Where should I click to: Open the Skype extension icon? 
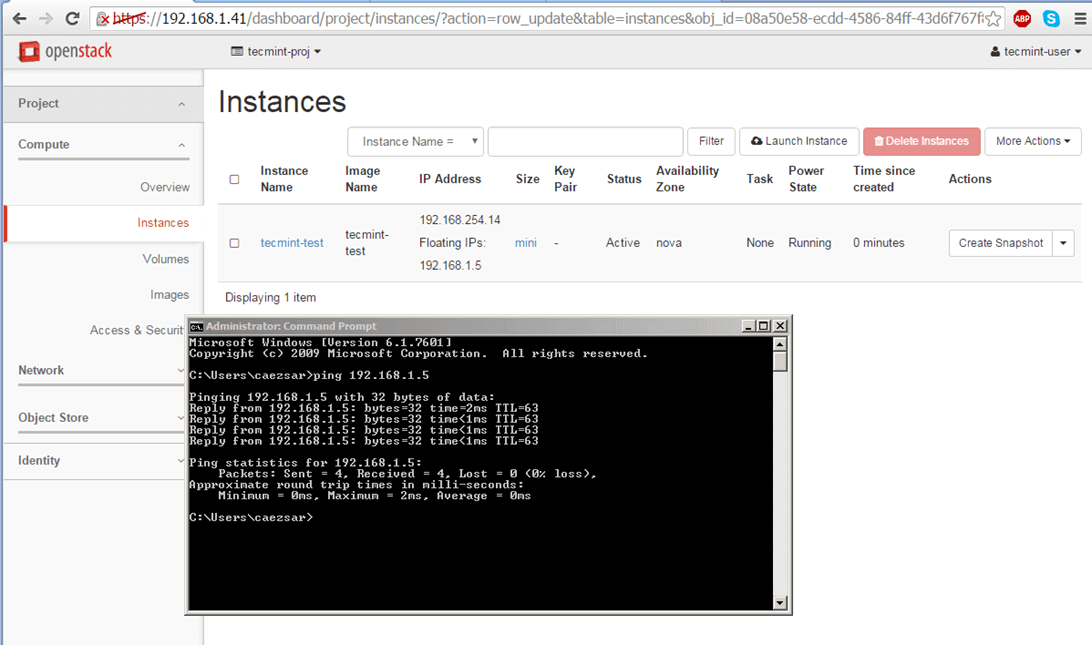point(1051,18)
